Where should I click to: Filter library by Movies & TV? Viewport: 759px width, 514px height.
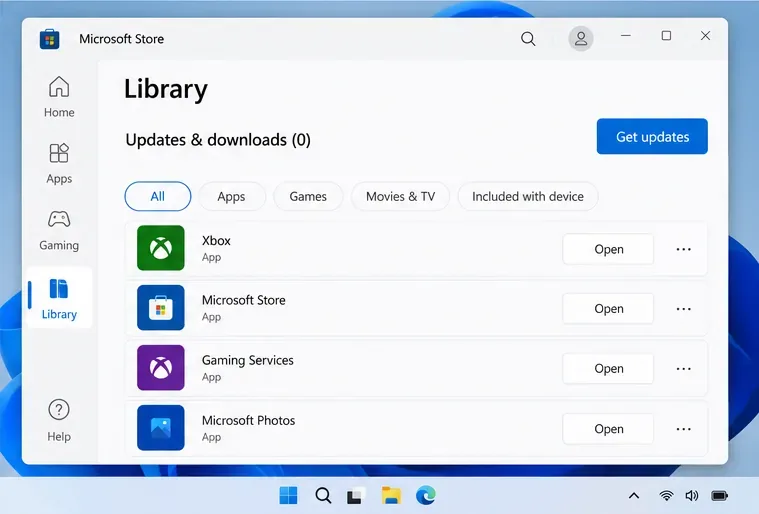coord(400,197)
